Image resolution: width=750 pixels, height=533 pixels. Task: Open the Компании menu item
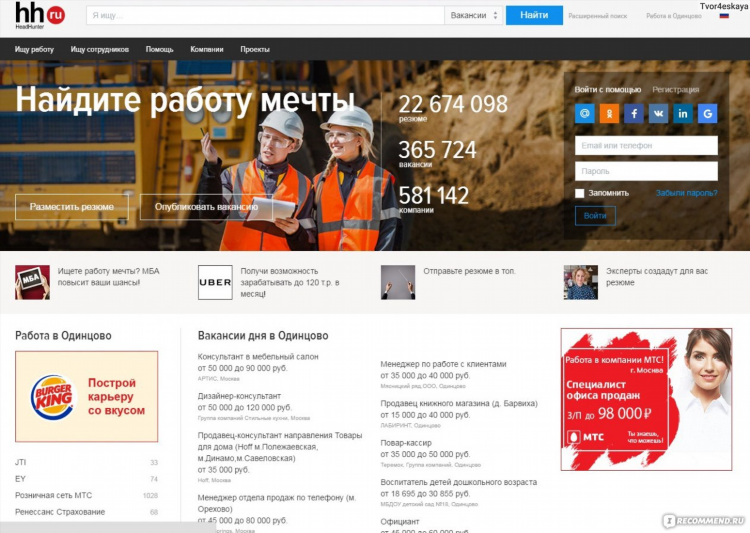click(x=207, y=49)
